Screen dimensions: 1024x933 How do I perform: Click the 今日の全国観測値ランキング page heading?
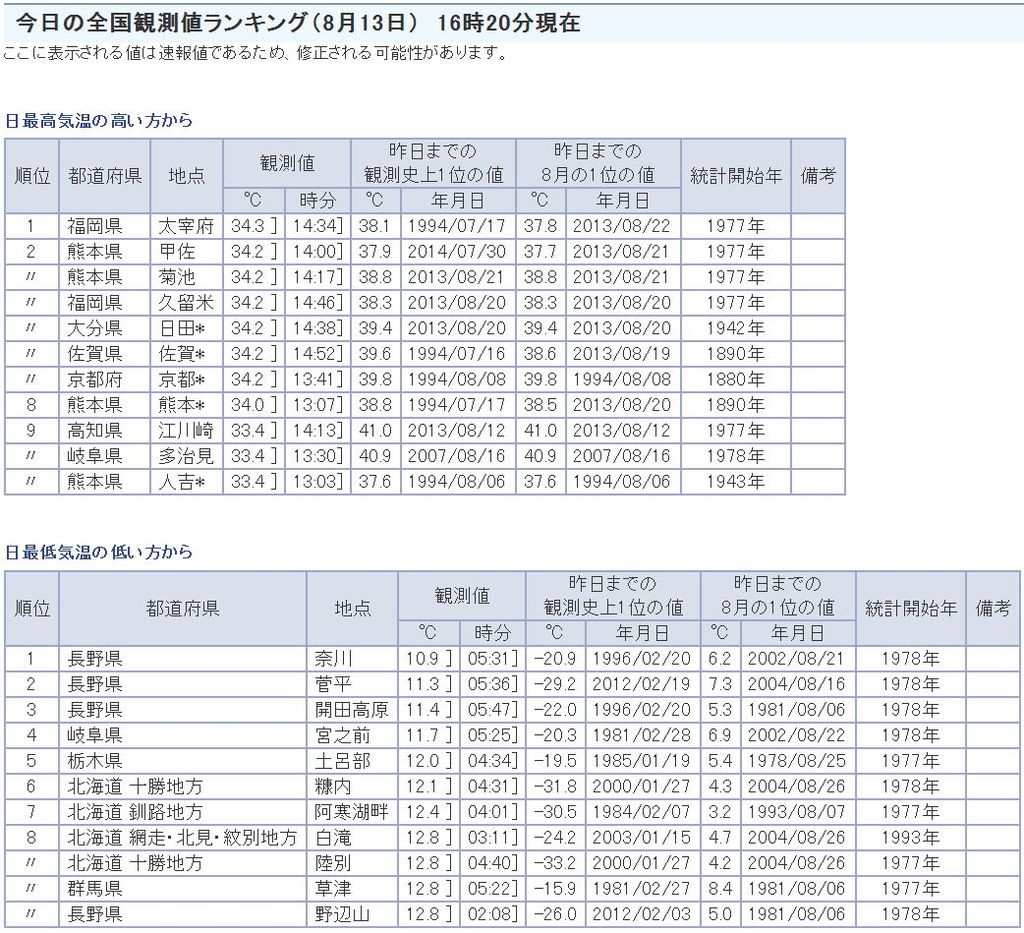click(298, 23)
